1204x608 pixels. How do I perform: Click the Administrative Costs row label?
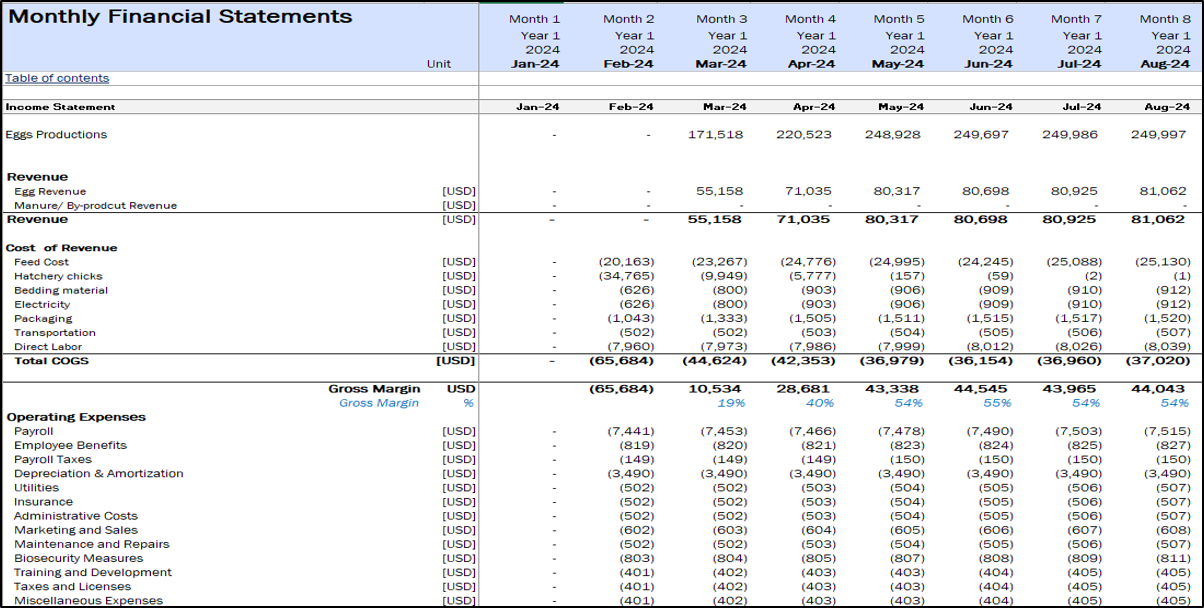[76, 516]
